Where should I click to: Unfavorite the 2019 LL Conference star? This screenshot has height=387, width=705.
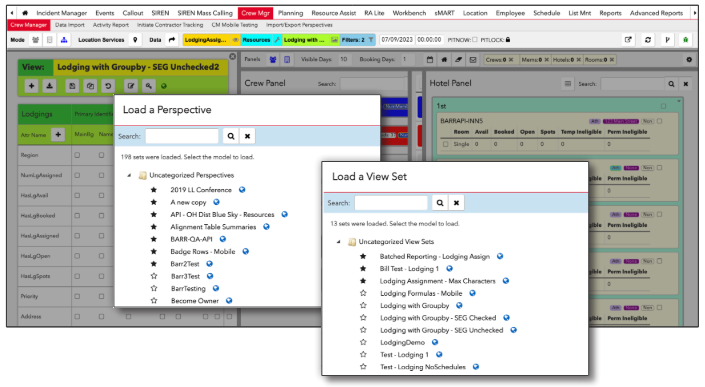tap(154, 190)
